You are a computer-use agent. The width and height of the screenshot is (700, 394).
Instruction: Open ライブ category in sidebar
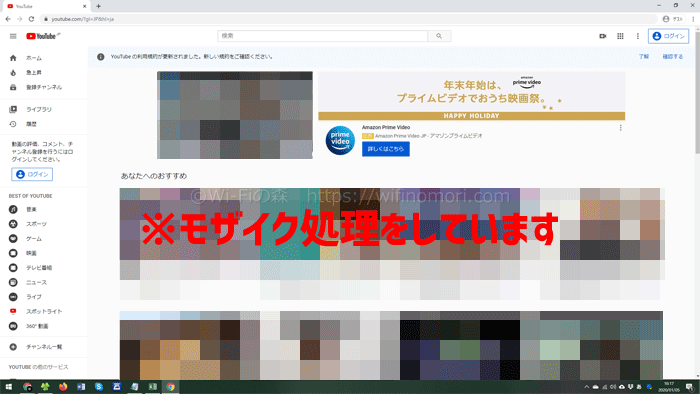click(44, 297)
